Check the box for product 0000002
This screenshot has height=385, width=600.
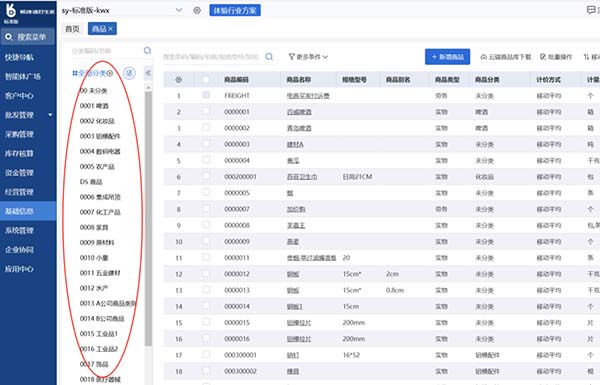[206, 127]
